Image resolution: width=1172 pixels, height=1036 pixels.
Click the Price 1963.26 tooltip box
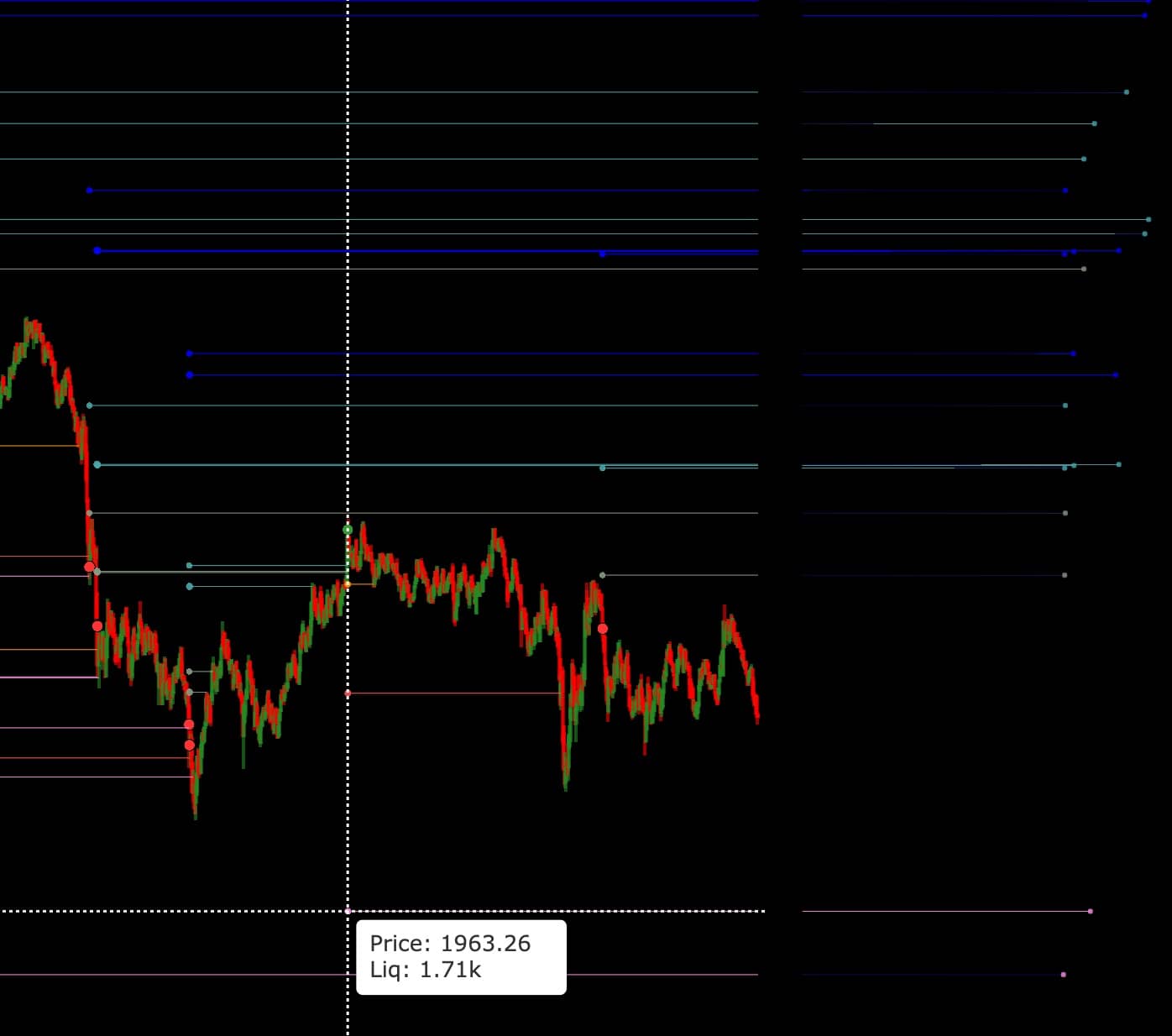(x=461, y=957)
